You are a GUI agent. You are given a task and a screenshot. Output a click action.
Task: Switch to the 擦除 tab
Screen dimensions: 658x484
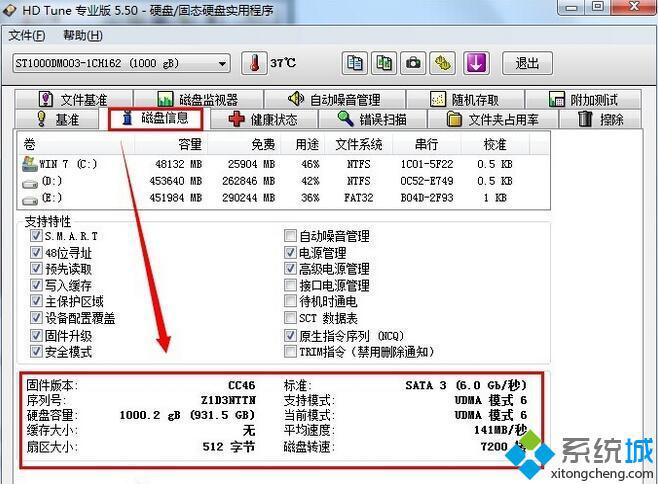601,119
